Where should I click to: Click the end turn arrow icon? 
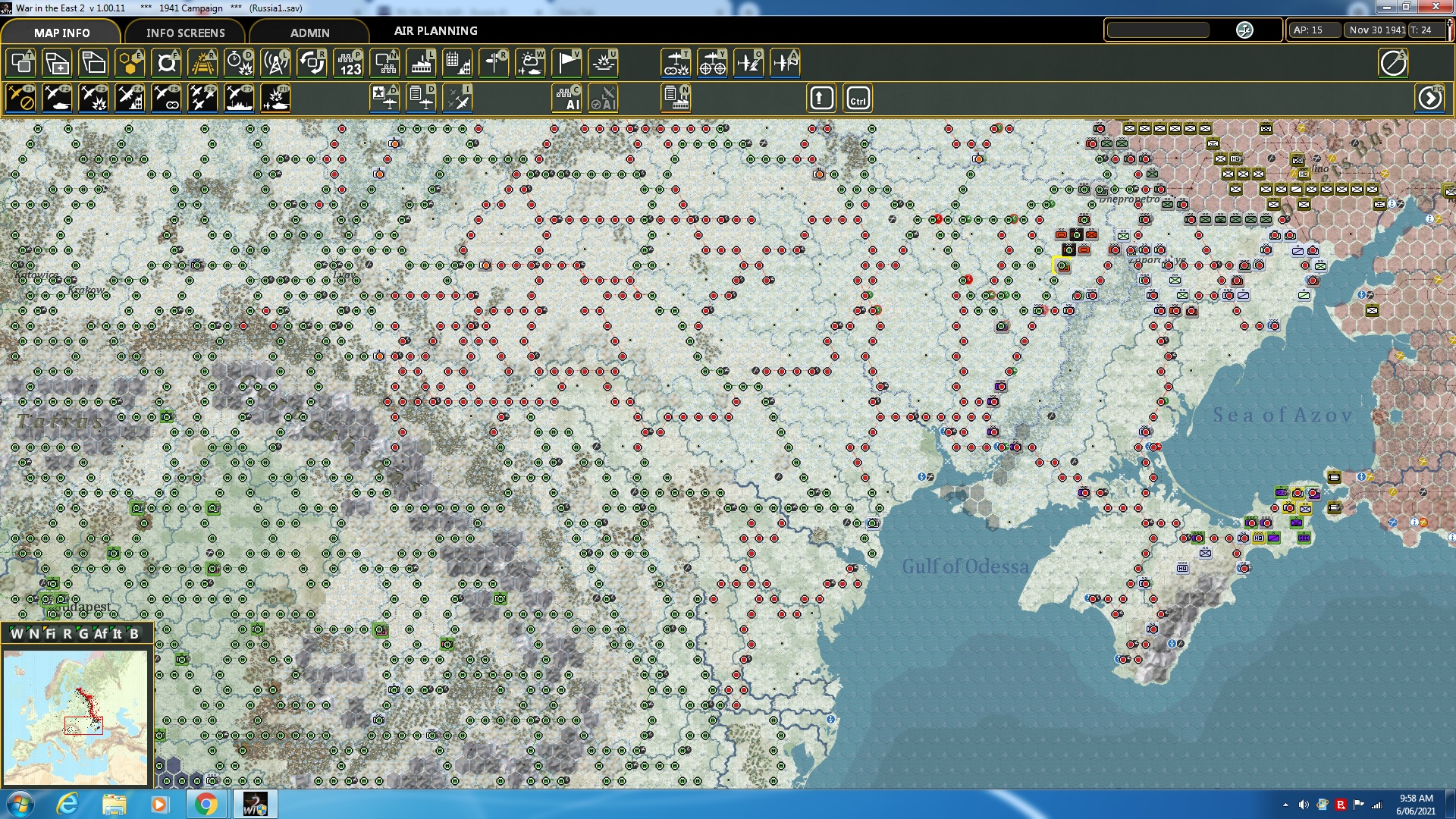[x=1429, y=99]
